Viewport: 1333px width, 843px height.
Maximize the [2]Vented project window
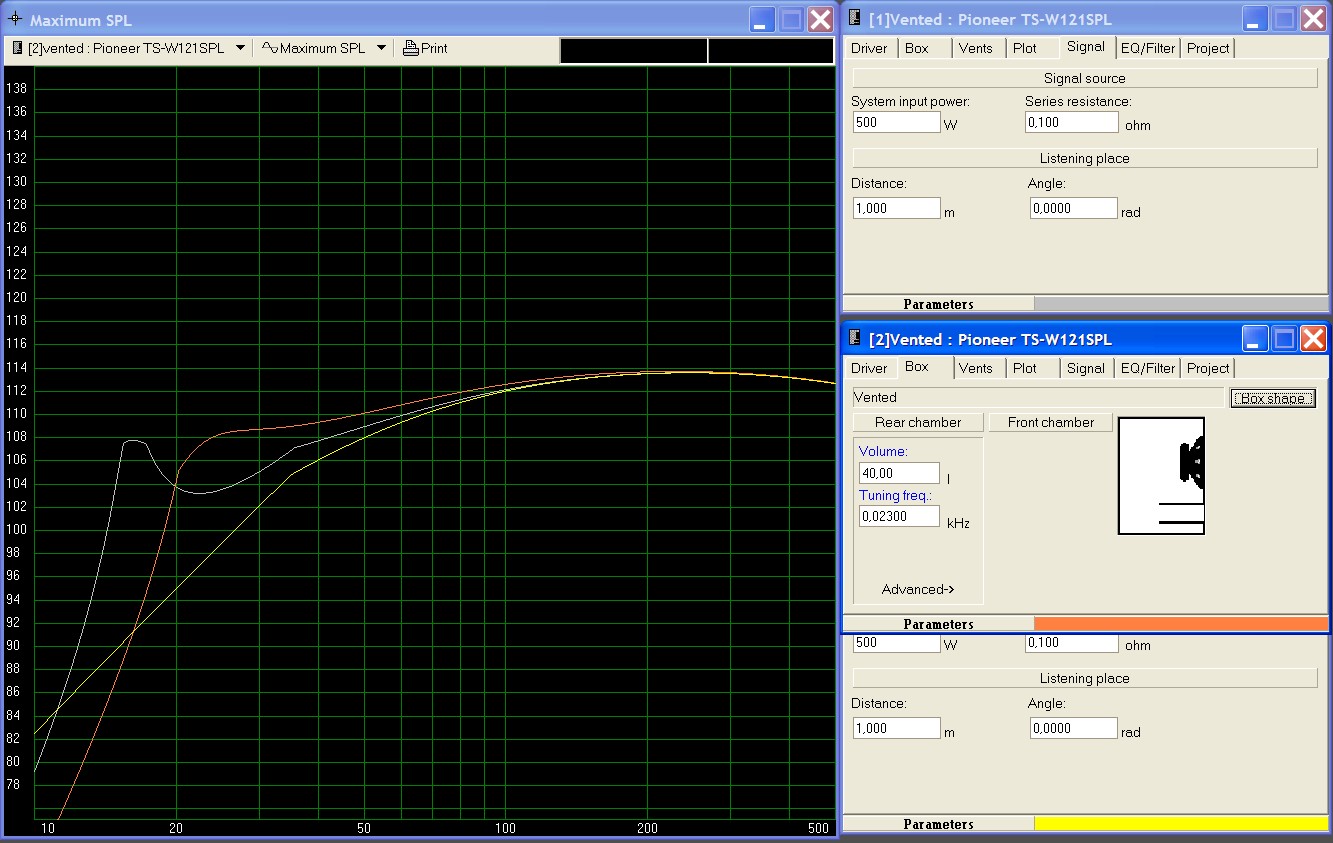1284,339
